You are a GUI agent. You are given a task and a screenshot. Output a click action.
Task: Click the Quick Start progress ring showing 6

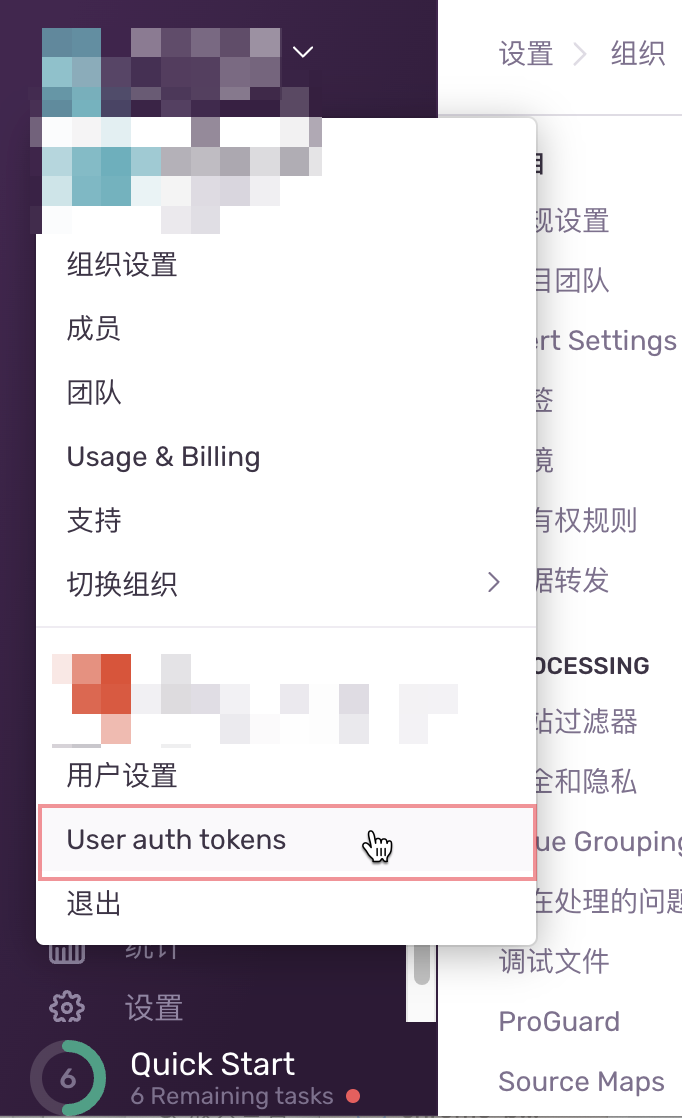tap(68, 1078)
